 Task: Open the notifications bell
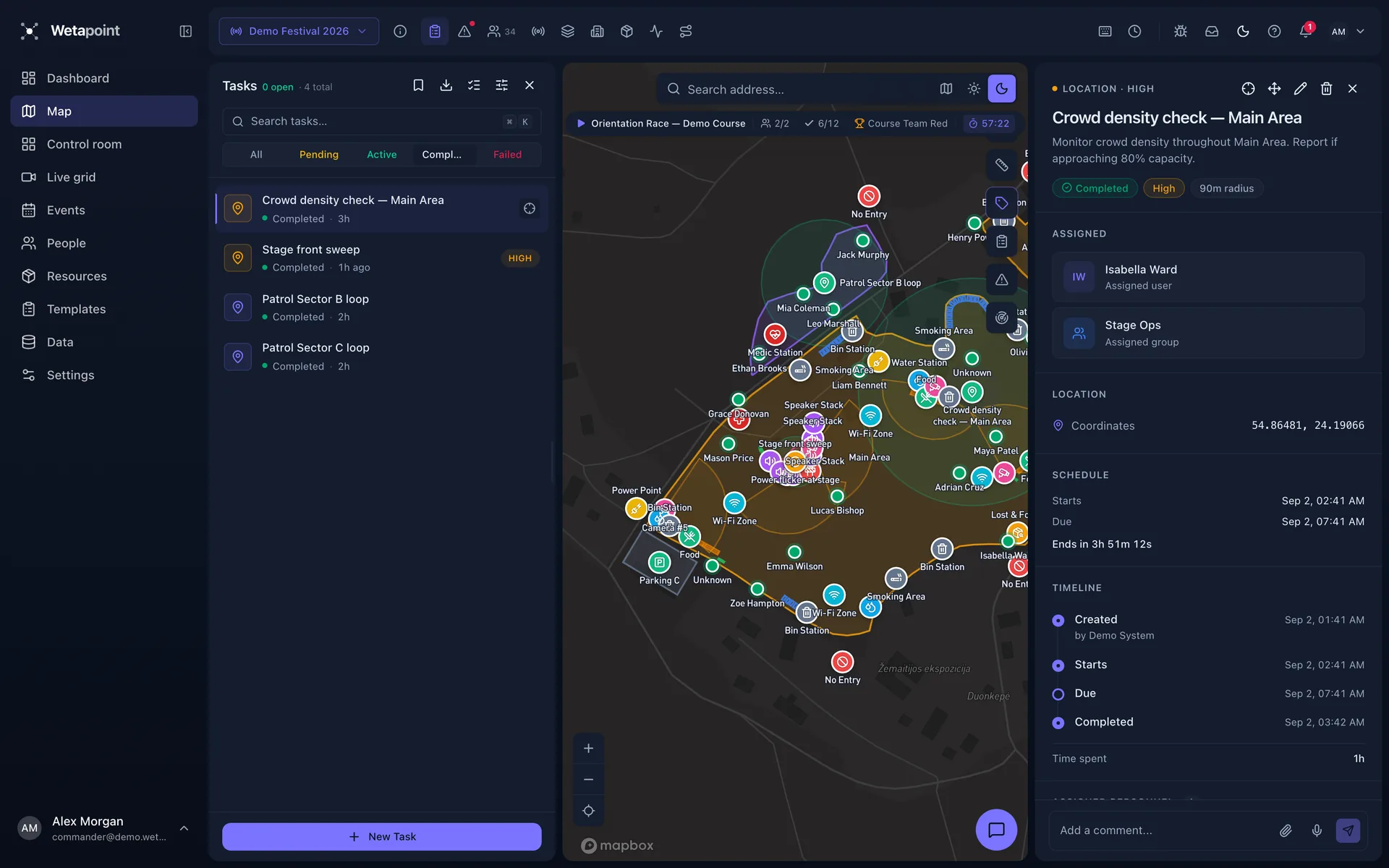pyautogui.click(x=1305, y=31)
